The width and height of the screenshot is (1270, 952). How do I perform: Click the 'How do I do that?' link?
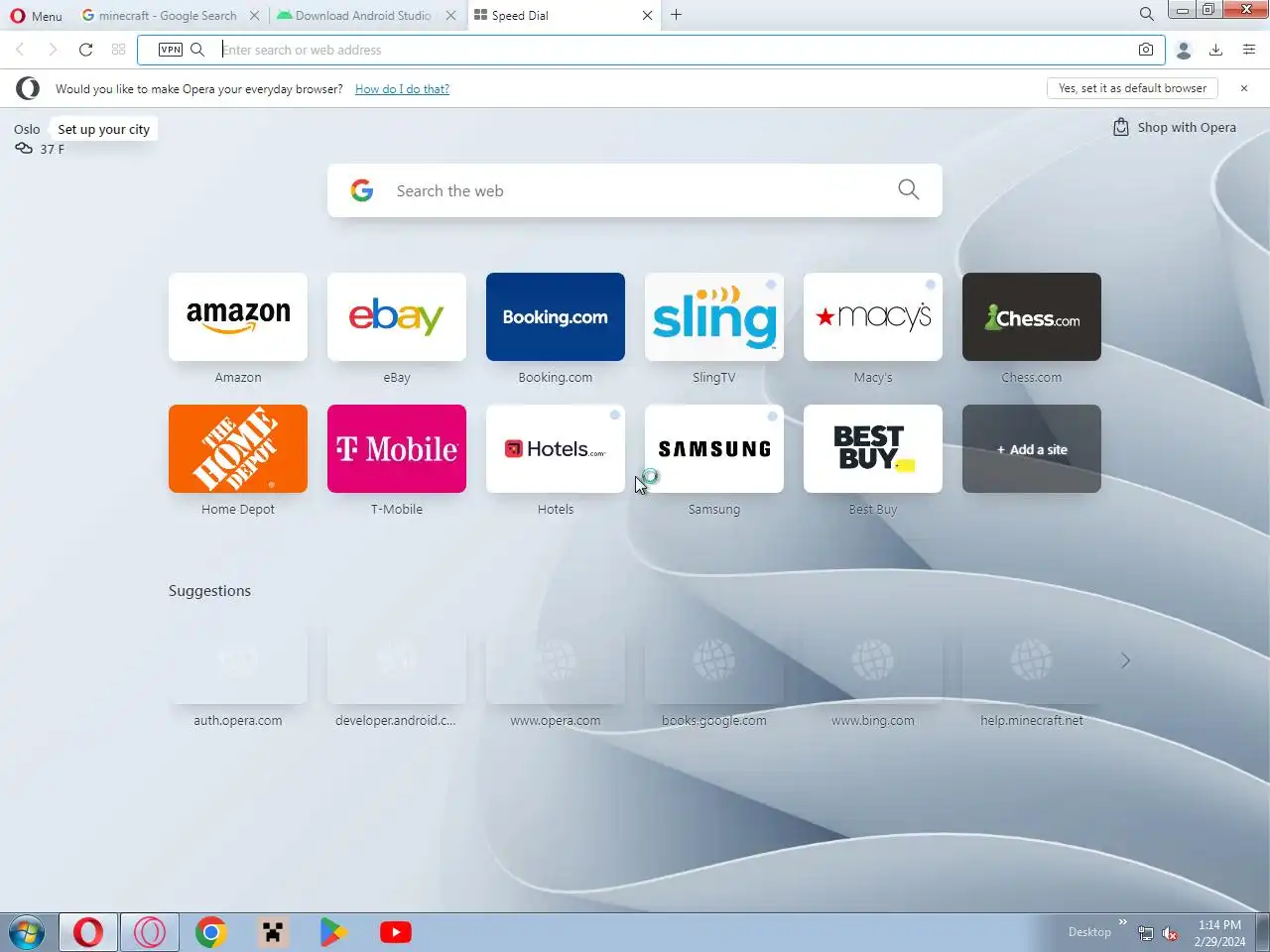(x=402, y=89)
